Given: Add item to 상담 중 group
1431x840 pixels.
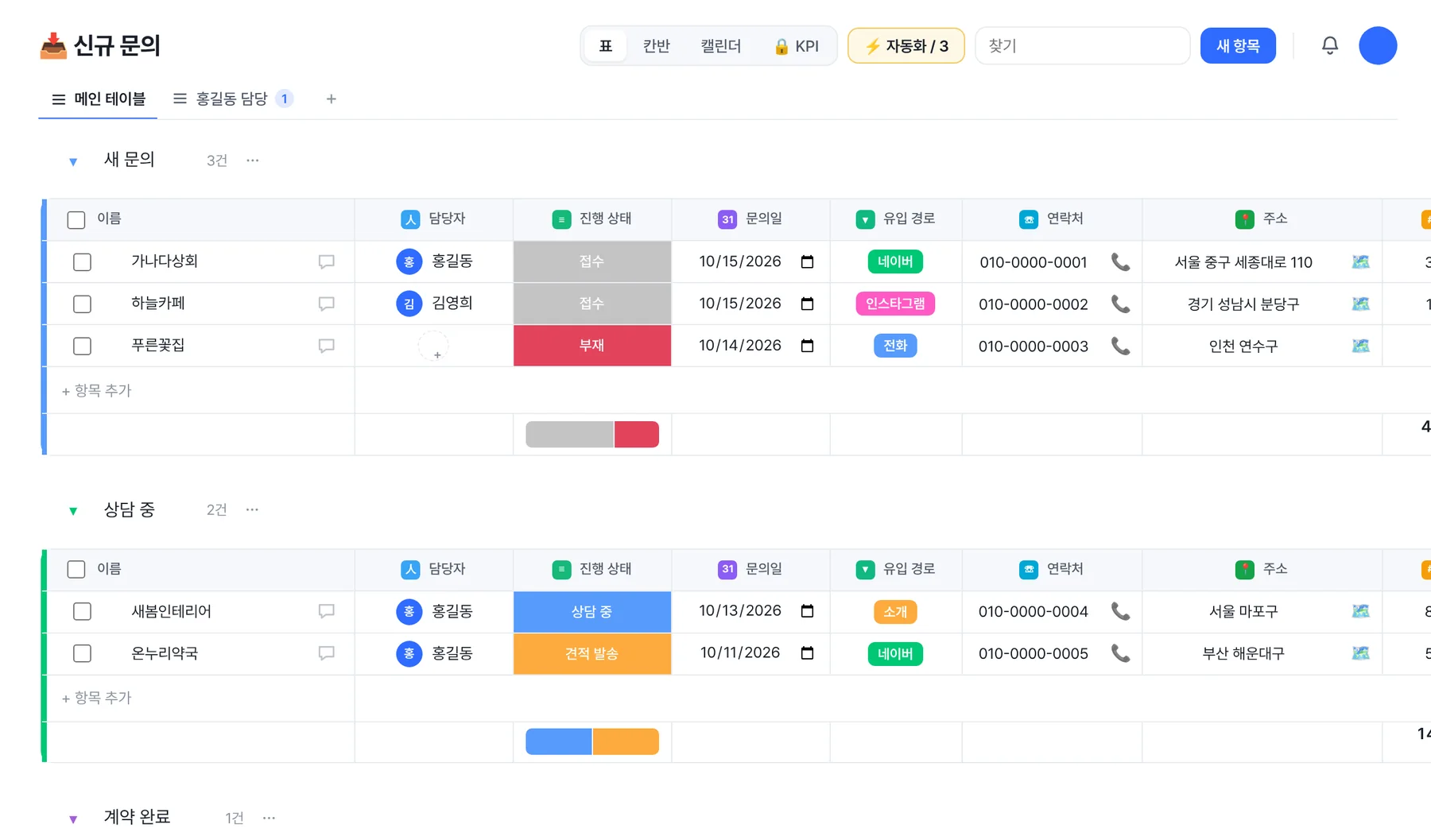Looking at the screenshot, I should [97, 698].
